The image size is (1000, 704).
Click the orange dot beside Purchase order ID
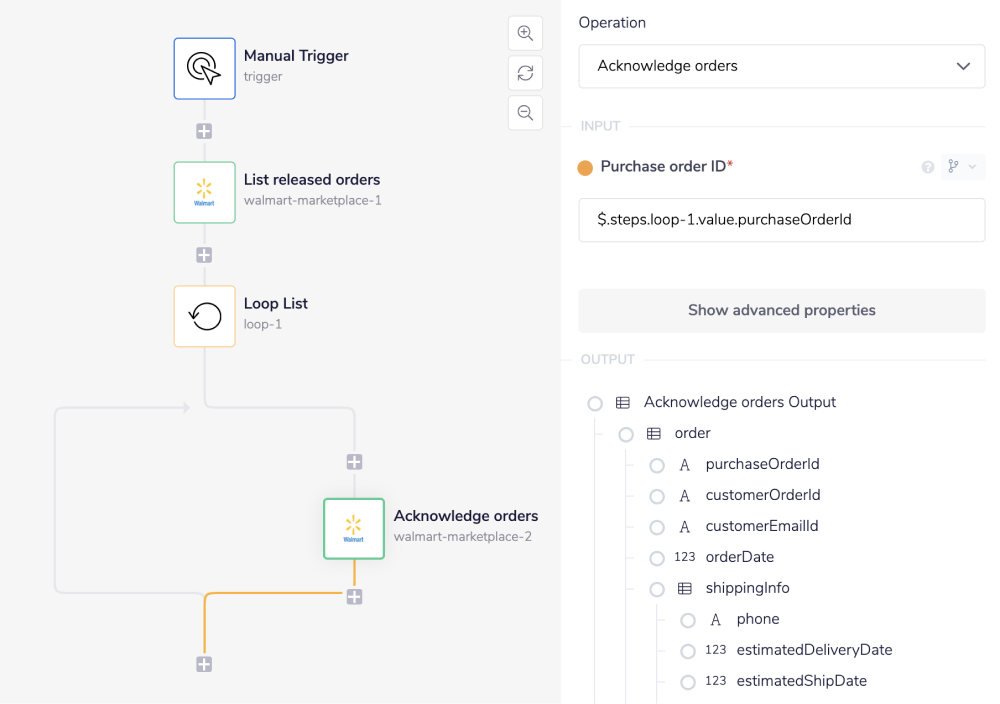pyautogui.click(x=586, y=168)
